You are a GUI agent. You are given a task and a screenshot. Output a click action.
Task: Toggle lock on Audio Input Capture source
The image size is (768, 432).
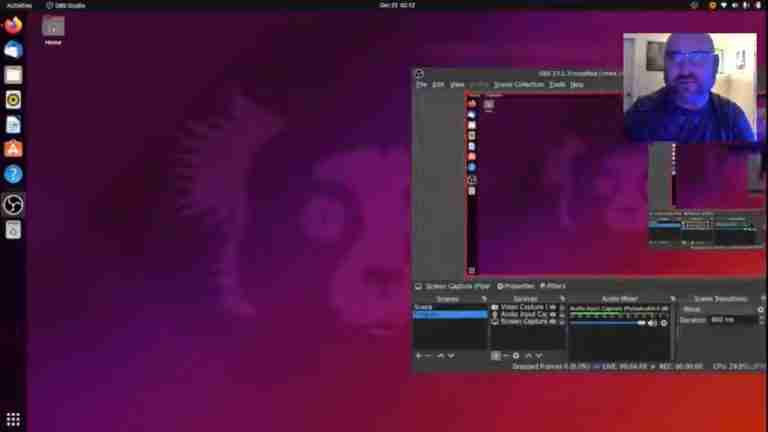click(x=562, y=314)
